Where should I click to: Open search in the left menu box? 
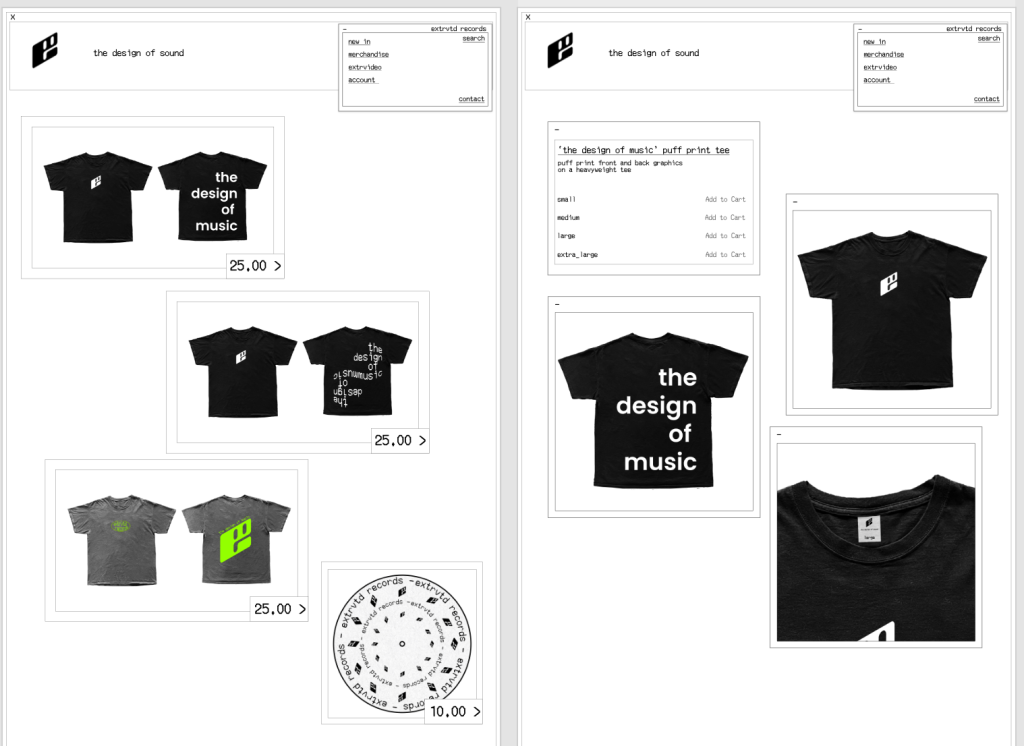tap(473, 39)
